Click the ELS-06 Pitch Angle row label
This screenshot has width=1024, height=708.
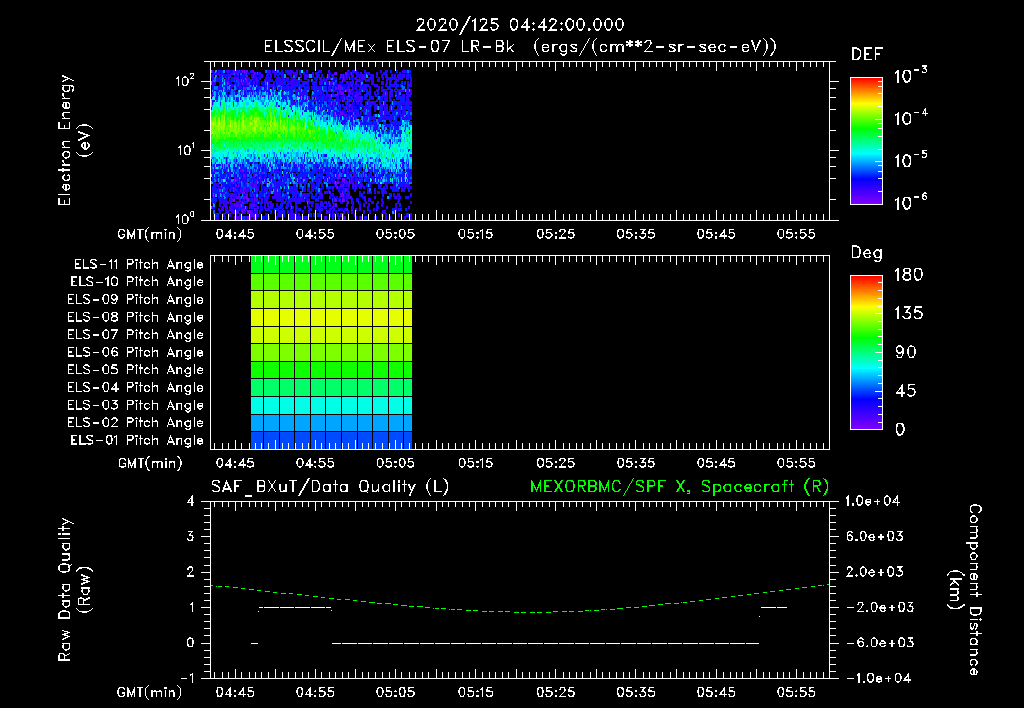pos(136,352)
